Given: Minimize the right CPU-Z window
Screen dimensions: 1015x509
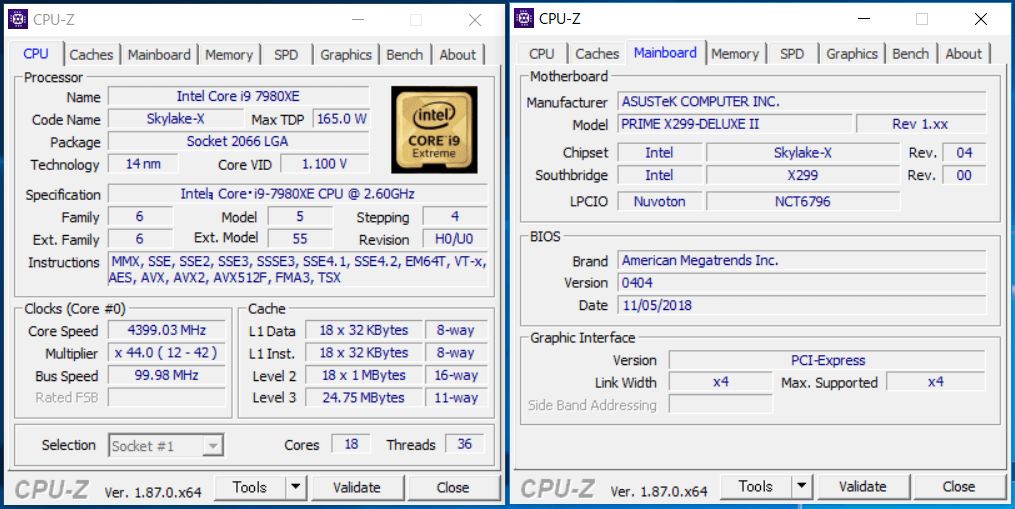Looking at the screenshot, I should pyautogui.click(x=864, y=19).
